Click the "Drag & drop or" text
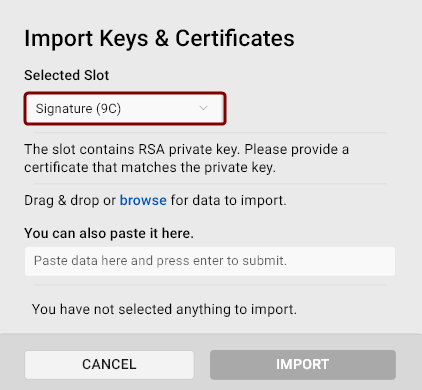 [70, 201]
